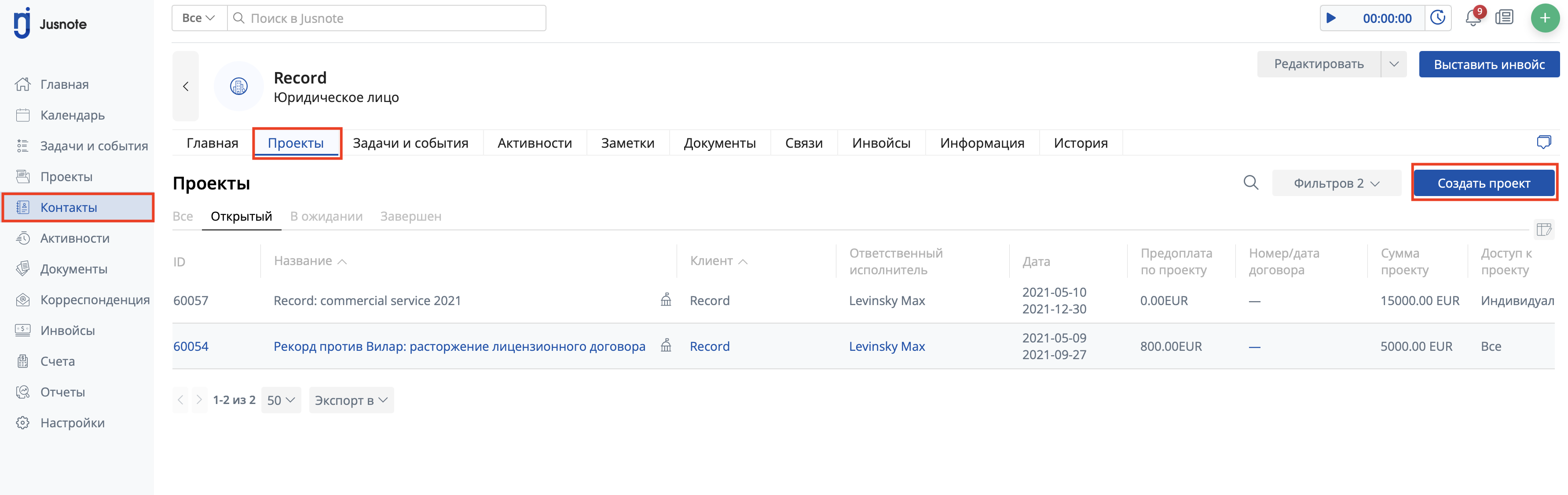This screenshot has height=495, width=1568.
Task: Open Levinsky Max link in row 60054
Action: click(887, 346)
